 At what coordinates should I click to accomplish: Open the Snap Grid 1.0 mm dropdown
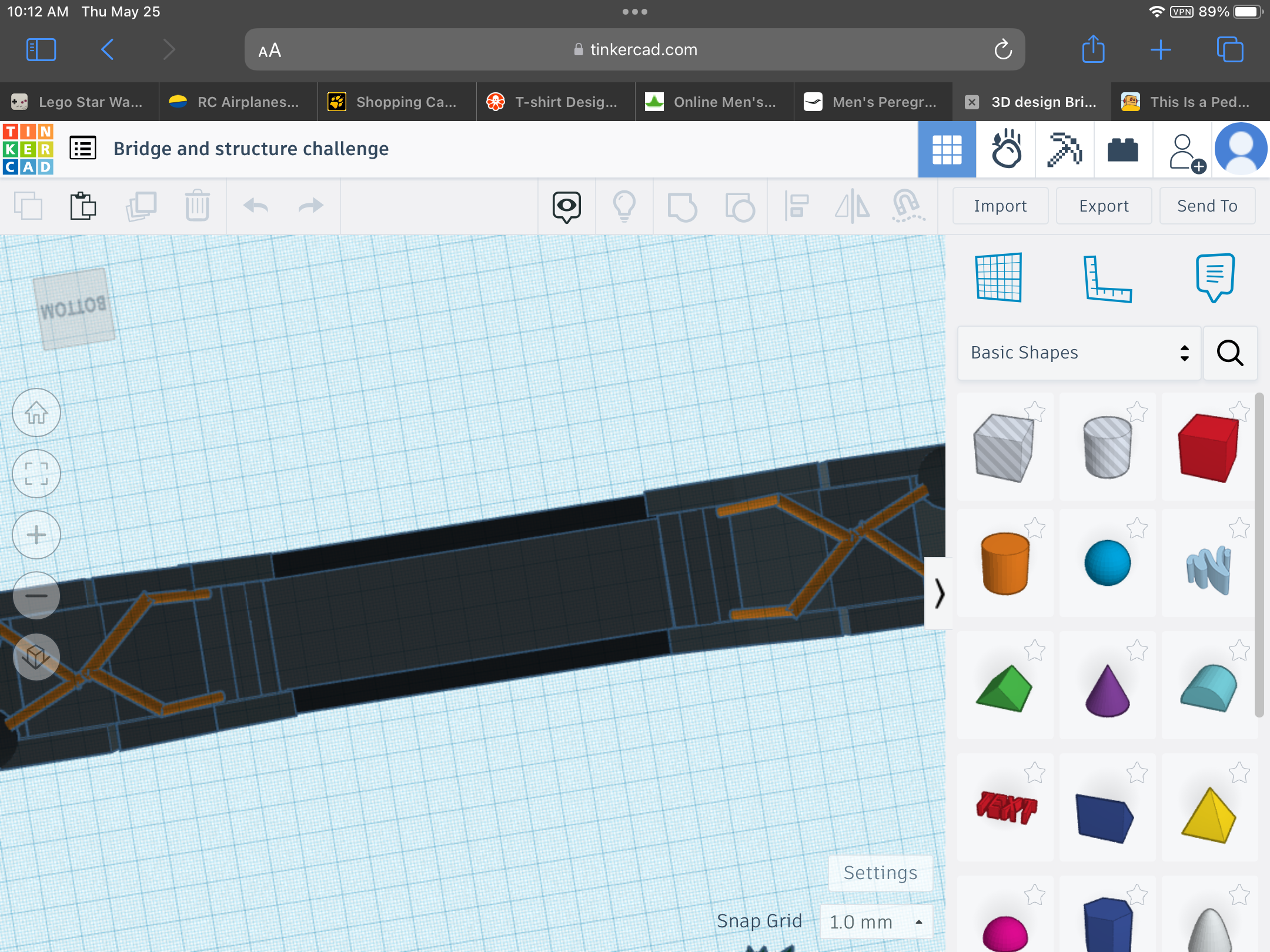coord(876,921)
